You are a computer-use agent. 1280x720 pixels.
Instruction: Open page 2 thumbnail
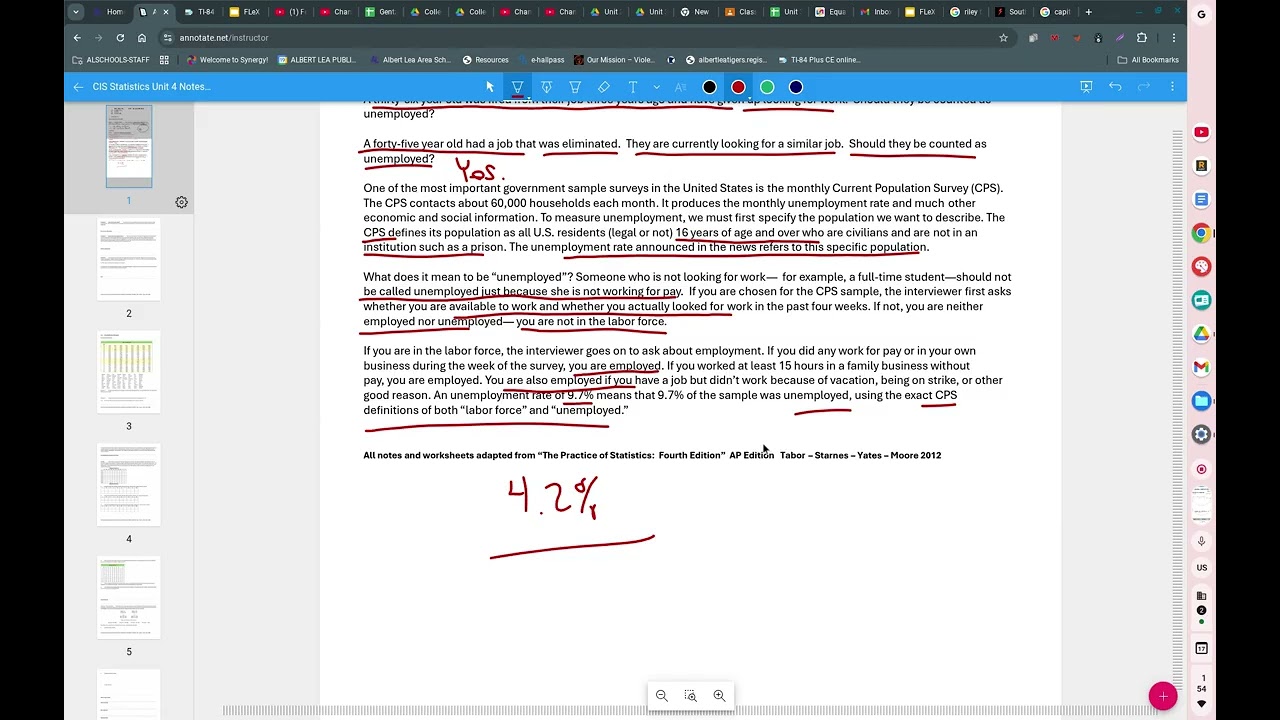tap(129, 259)
